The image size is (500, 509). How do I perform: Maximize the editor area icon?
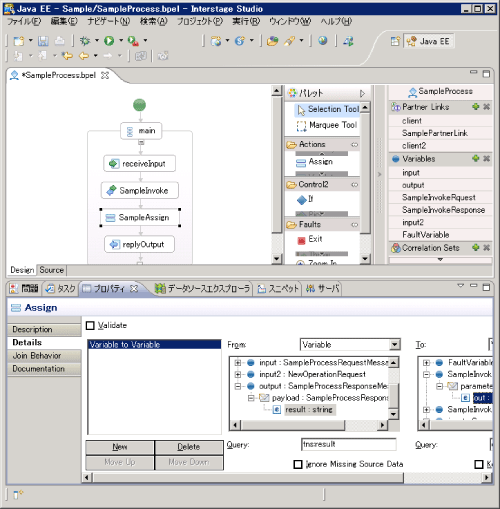tap(486, 74)
